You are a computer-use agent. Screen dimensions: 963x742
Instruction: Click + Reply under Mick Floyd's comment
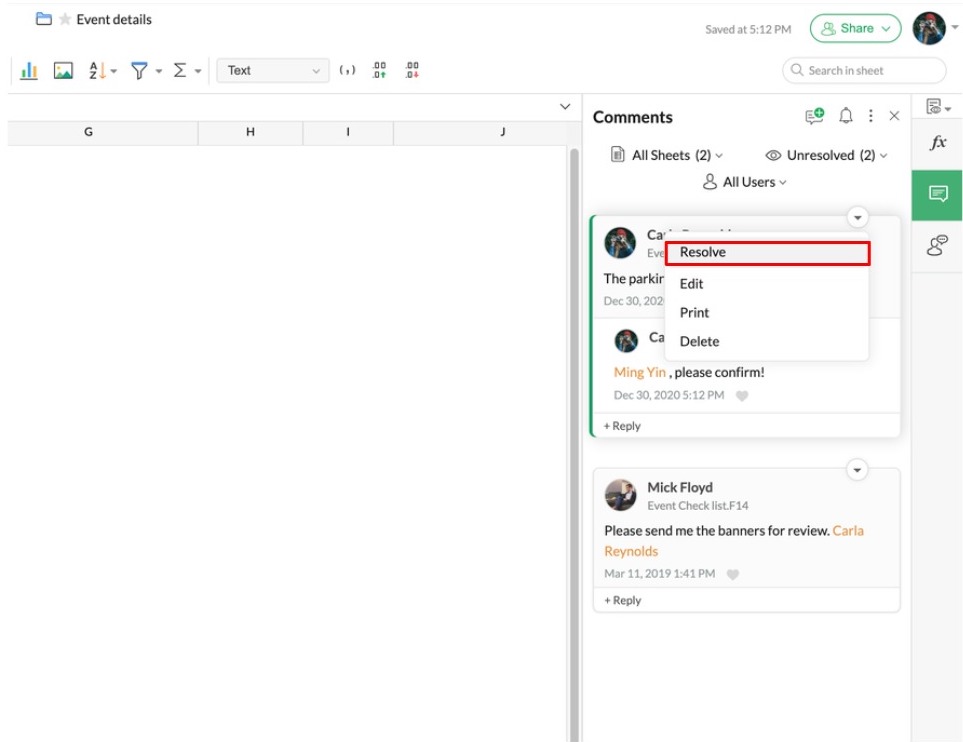click(623, 601)
